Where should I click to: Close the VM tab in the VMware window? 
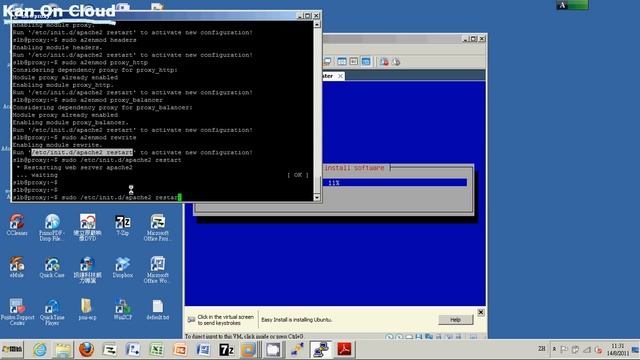340,76
